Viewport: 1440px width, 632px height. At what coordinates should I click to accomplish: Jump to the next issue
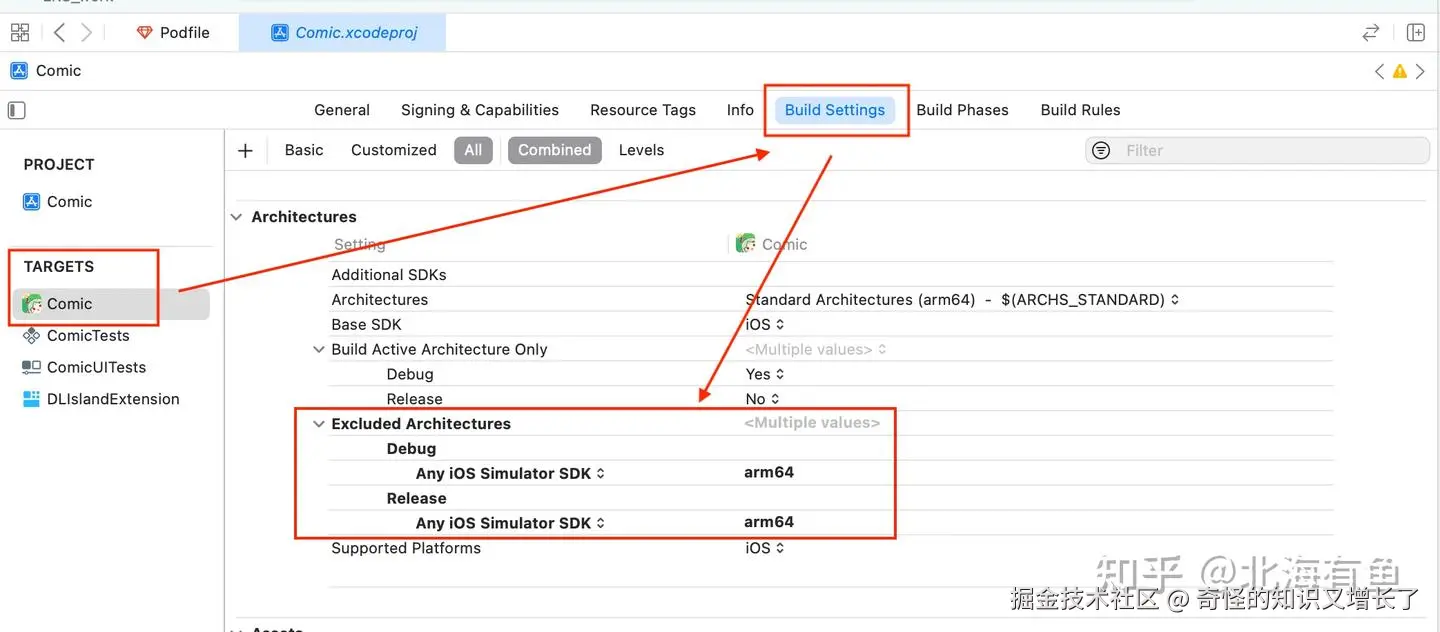pyautogui.click(x=1420, y=71)
